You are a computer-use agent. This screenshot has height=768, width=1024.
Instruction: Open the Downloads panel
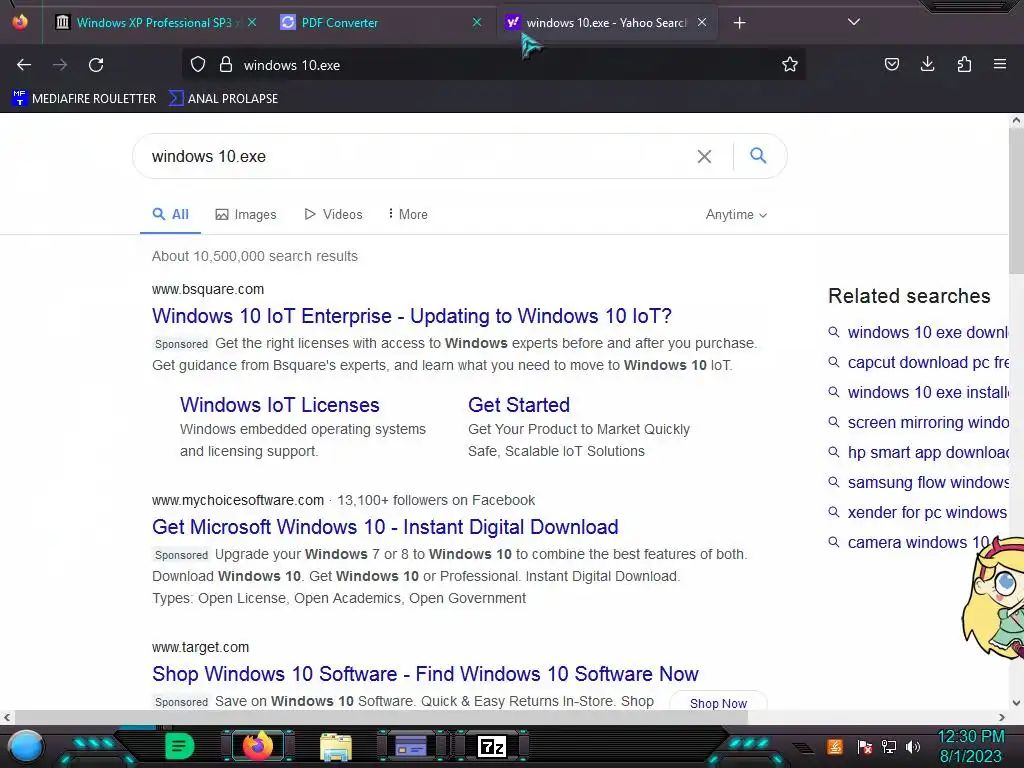click(927, 64)
